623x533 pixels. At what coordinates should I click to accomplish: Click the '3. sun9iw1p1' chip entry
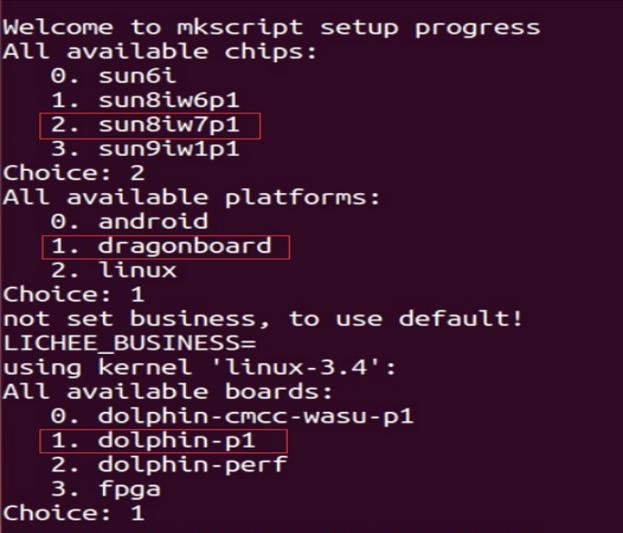click(145, 149)
